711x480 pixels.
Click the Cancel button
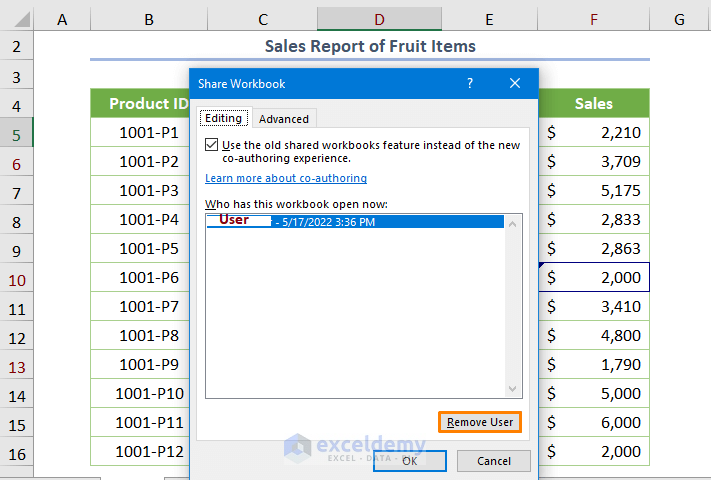(493, 461)
